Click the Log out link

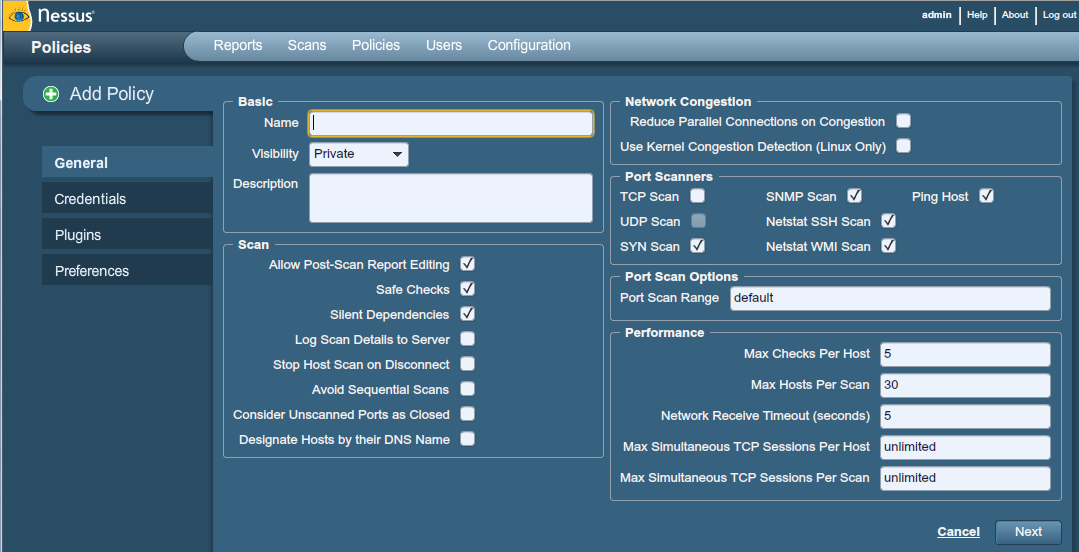1059,14
